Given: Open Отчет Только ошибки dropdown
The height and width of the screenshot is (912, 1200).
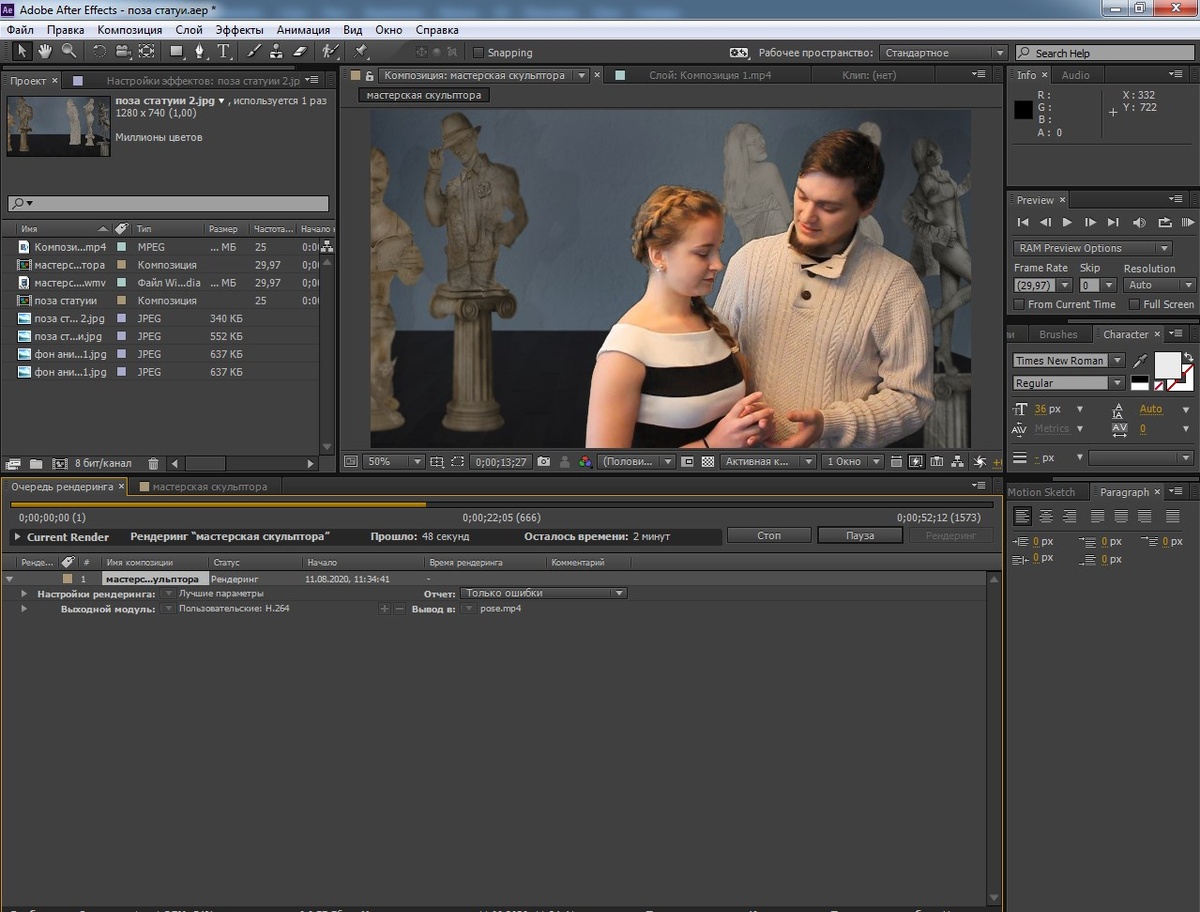Looking at the screenshot, I should click(x=543, y=593).
